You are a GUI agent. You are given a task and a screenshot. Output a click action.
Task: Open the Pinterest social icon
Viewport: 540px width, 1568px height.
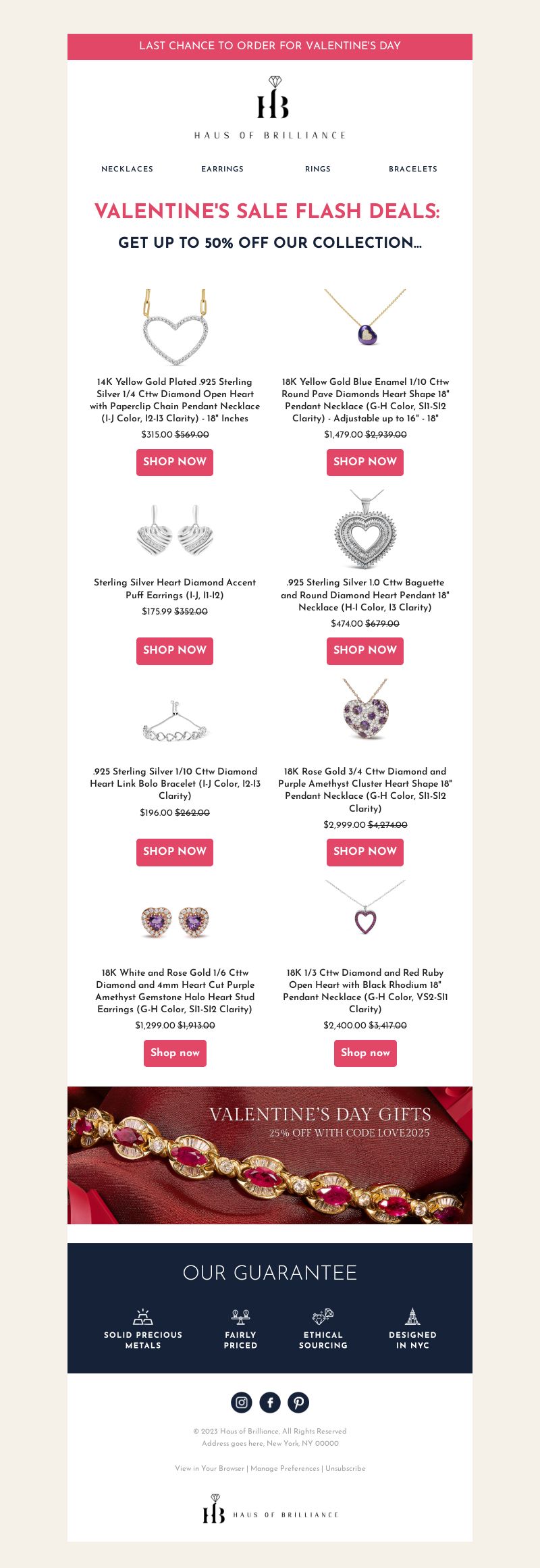298,1403
